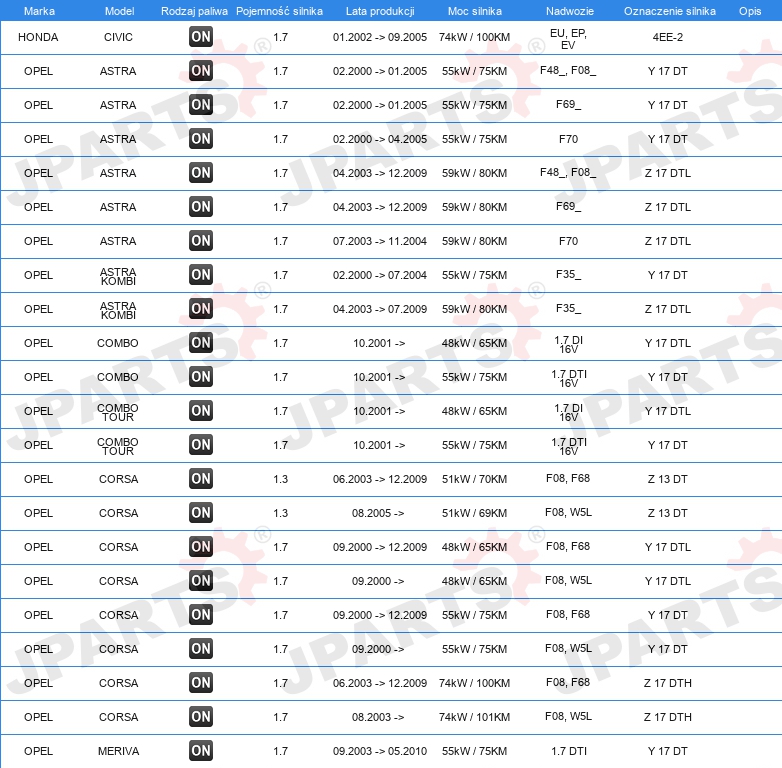The image size is (782, 768).
Task: Select the Lata produkcji column header
Action: click(x=380, y=11)
